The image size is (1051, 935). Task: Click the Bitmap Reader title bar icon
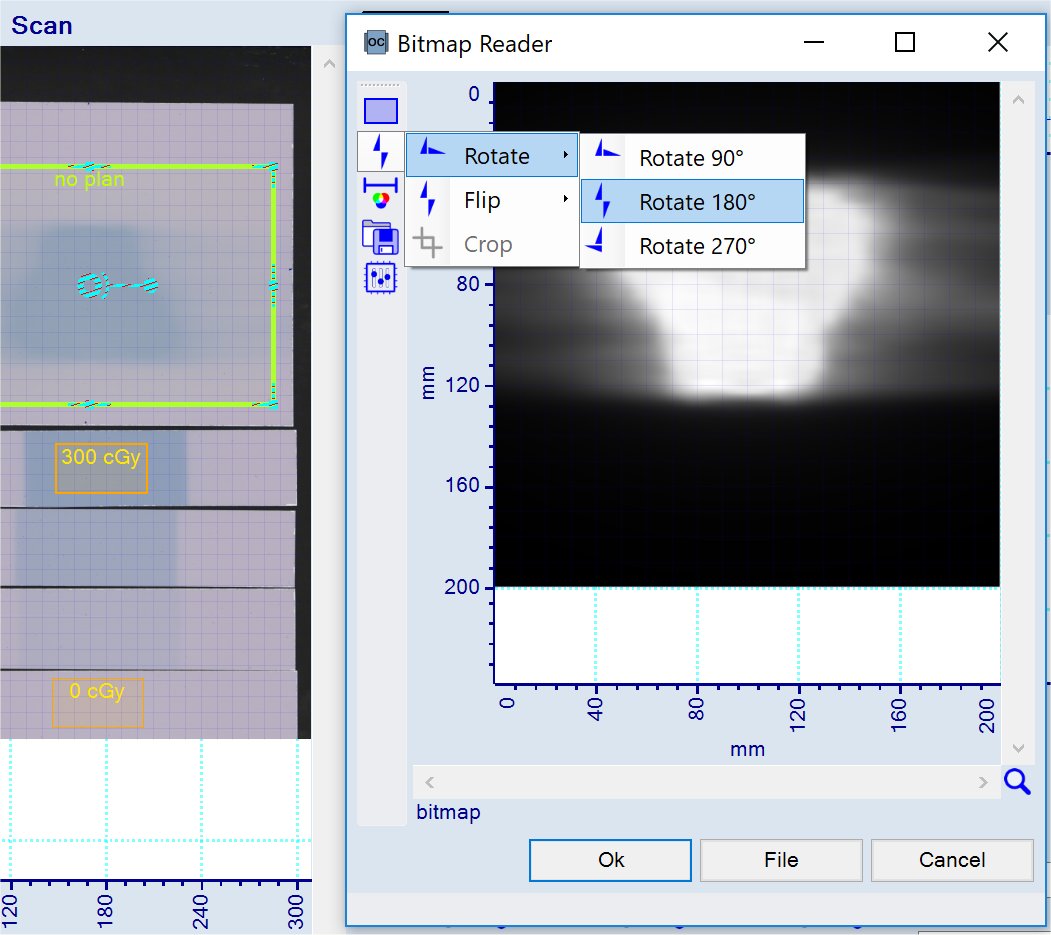376,43
